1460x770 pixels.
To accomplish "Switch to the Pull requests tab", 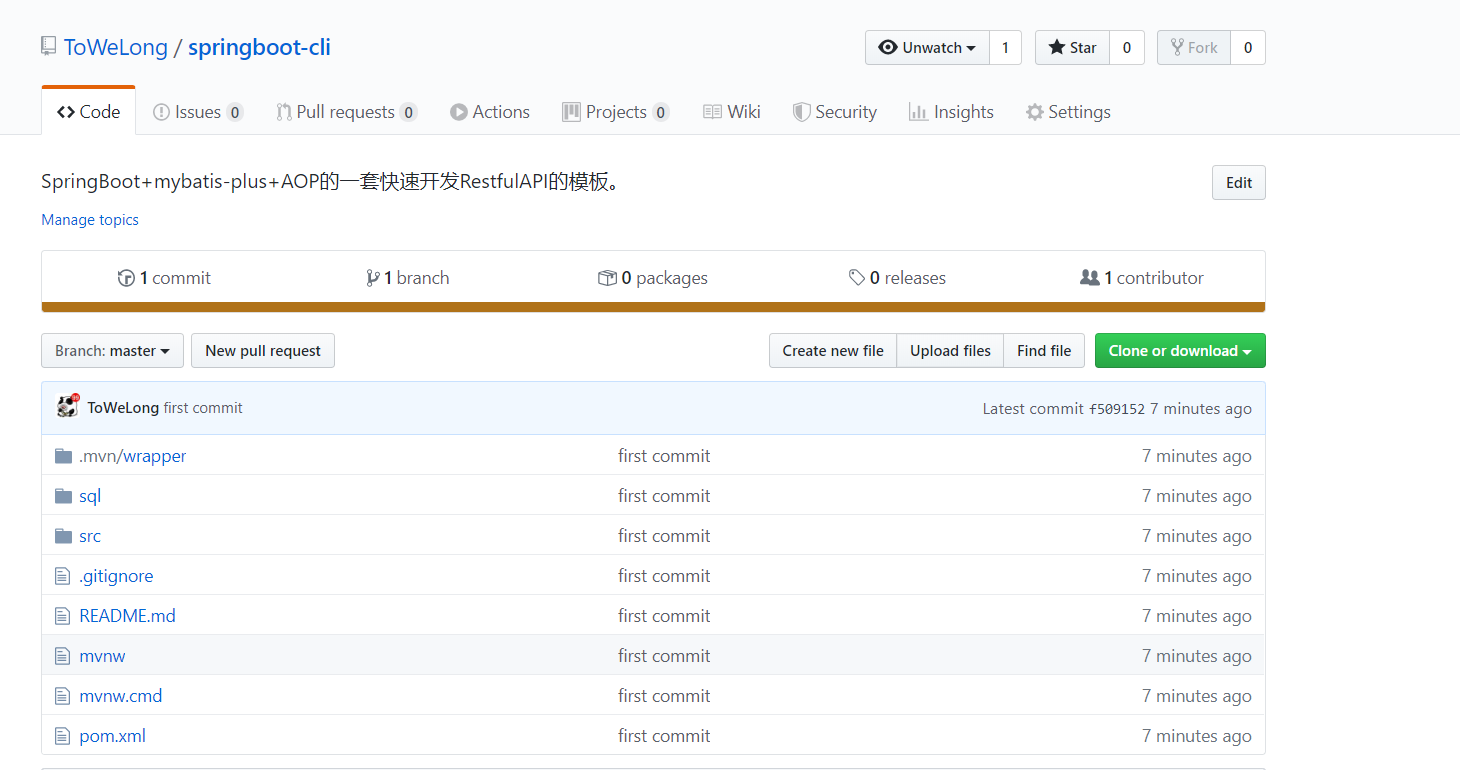I will (345, 112).
